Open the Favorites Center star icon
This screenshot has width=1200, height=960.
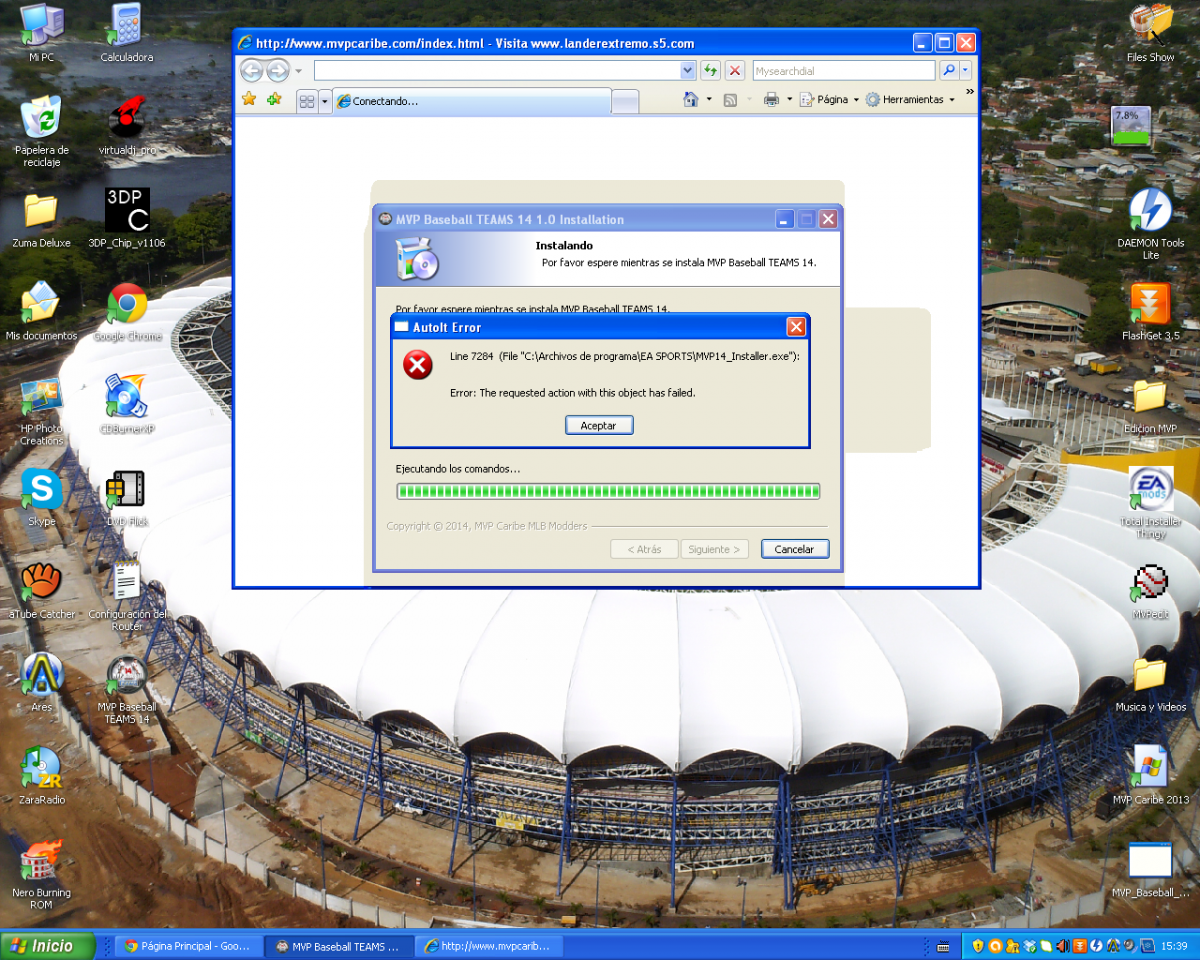click(249, 100)
